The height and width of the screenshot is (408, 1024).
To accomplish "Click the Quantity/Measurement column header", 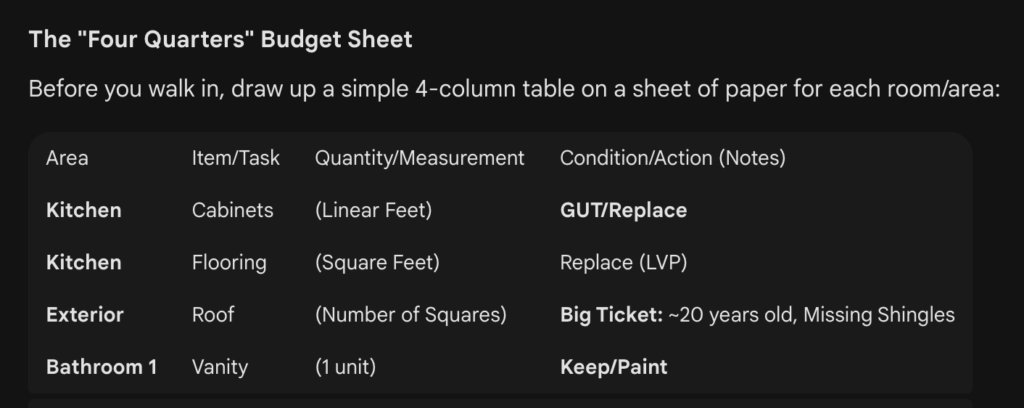I will click(x=419, y=158).
